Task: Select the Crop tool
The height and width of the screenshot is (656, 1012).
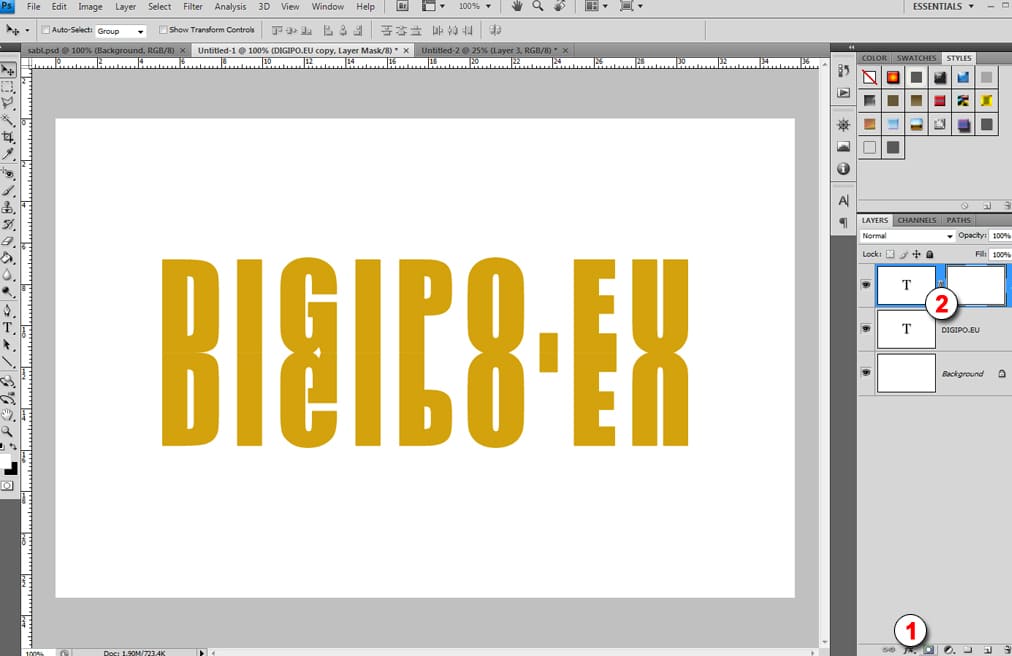Action: 8,137
